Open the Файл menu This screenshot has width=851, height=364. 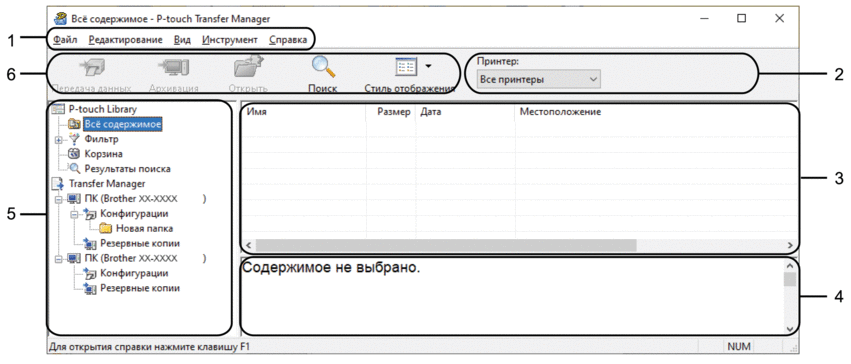pos(66,40)
